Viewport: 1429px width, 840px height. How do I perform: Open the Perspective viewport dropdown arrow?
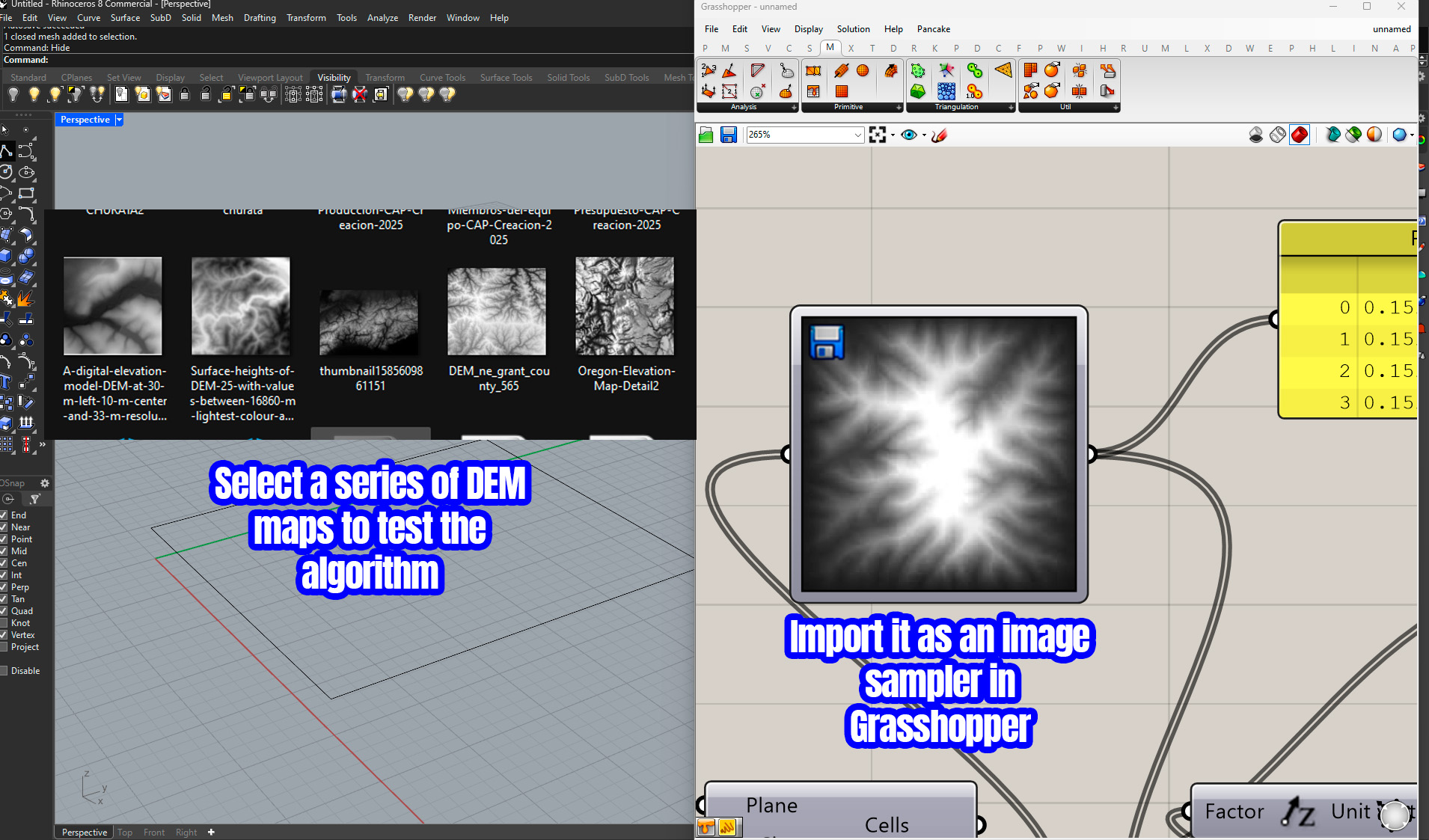[x=119, y=120]
